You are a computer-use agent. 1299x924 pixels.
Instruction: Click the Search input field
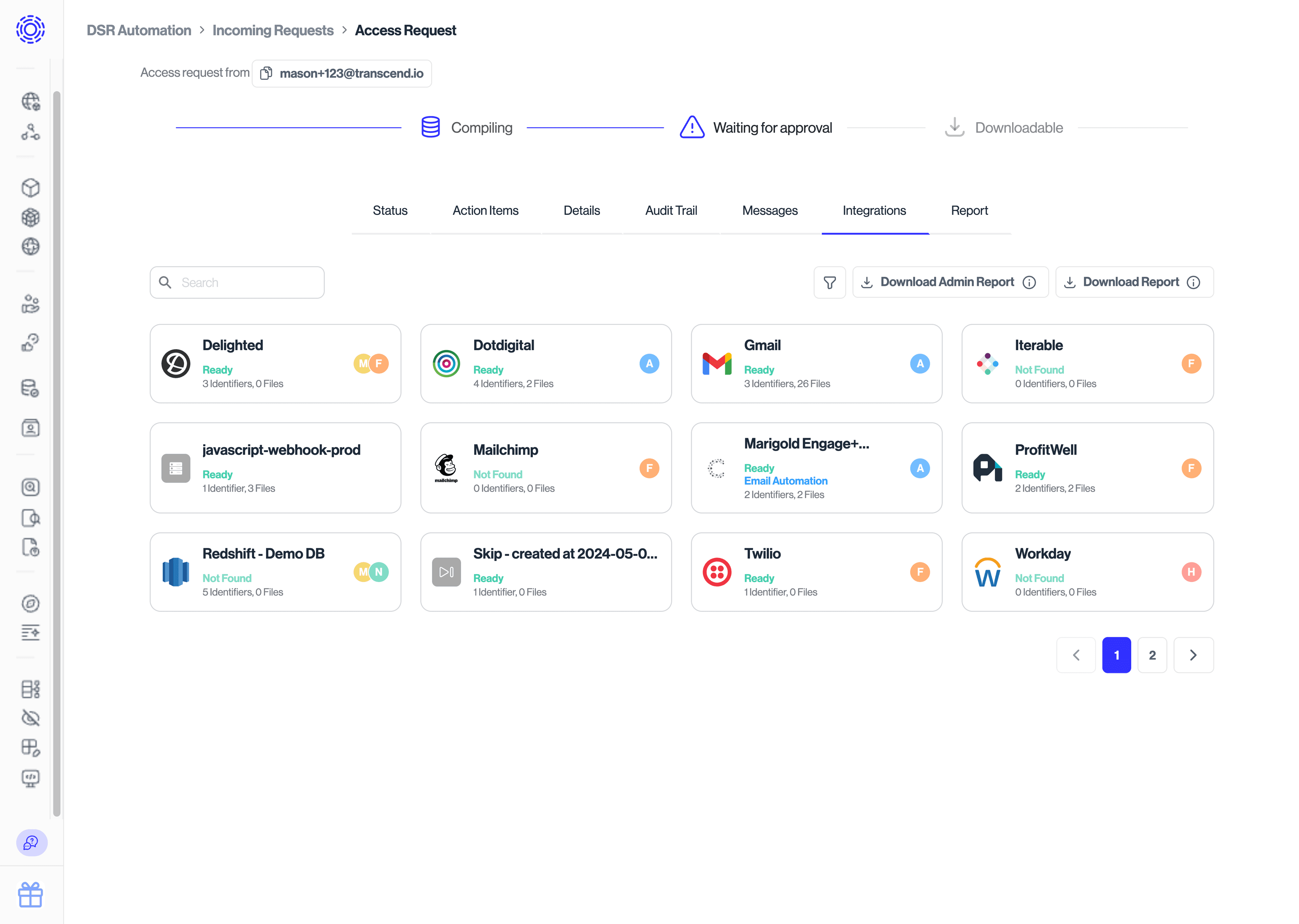pos(237,281)
